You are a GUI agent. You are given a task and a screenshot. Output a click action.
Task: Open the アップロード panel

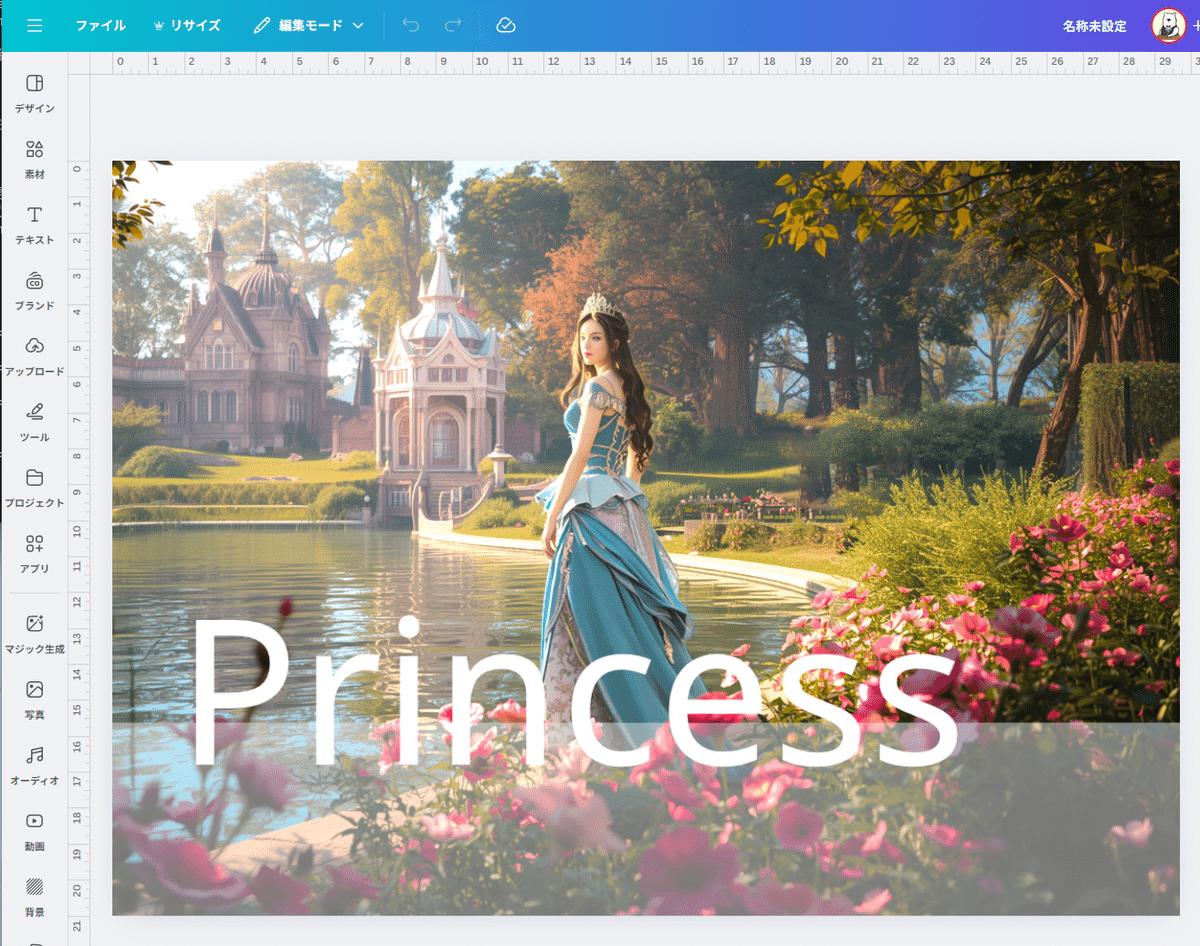(35, 357)
